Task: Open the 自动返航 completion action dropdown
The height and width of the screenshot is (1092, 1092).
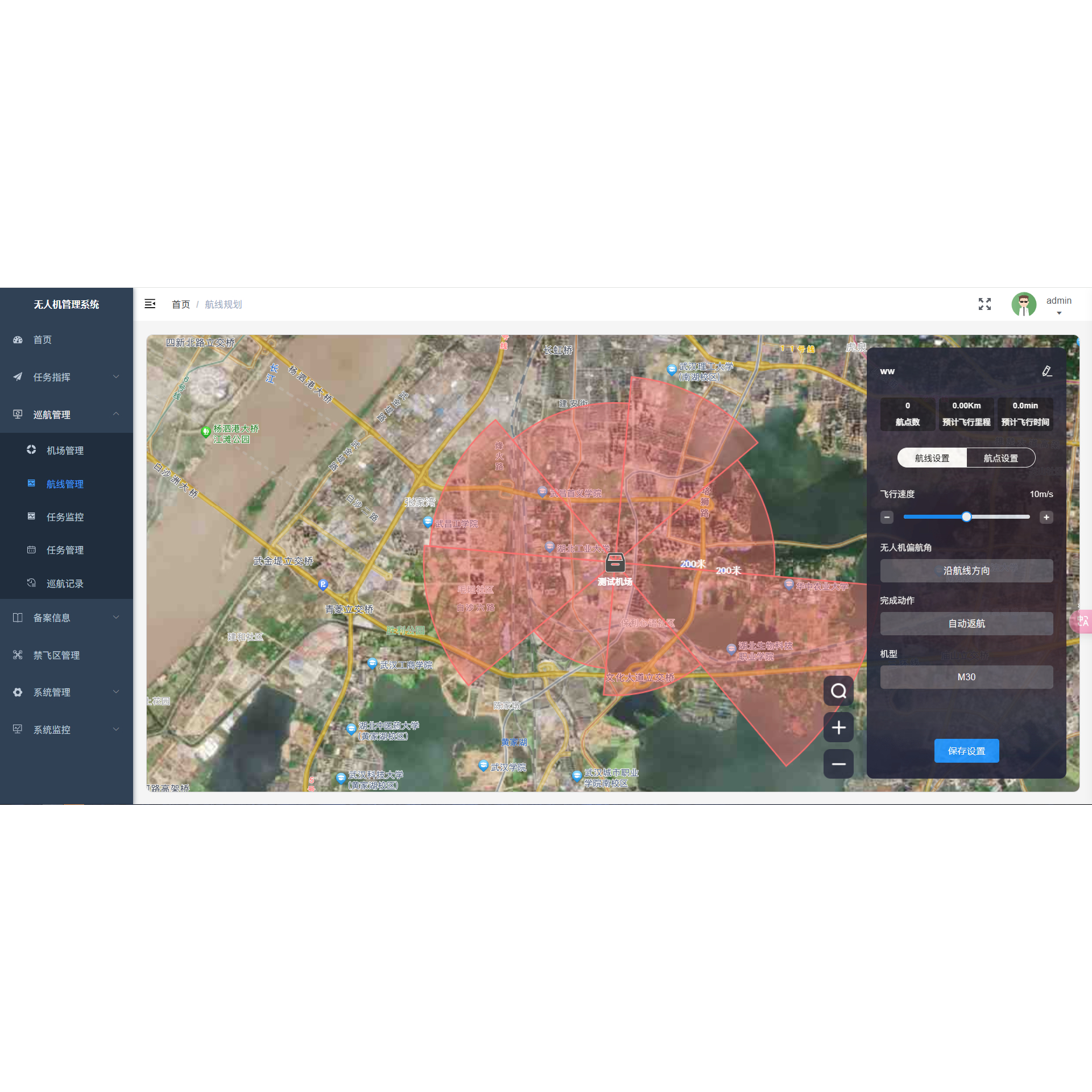Action: [x=966, y=624]
